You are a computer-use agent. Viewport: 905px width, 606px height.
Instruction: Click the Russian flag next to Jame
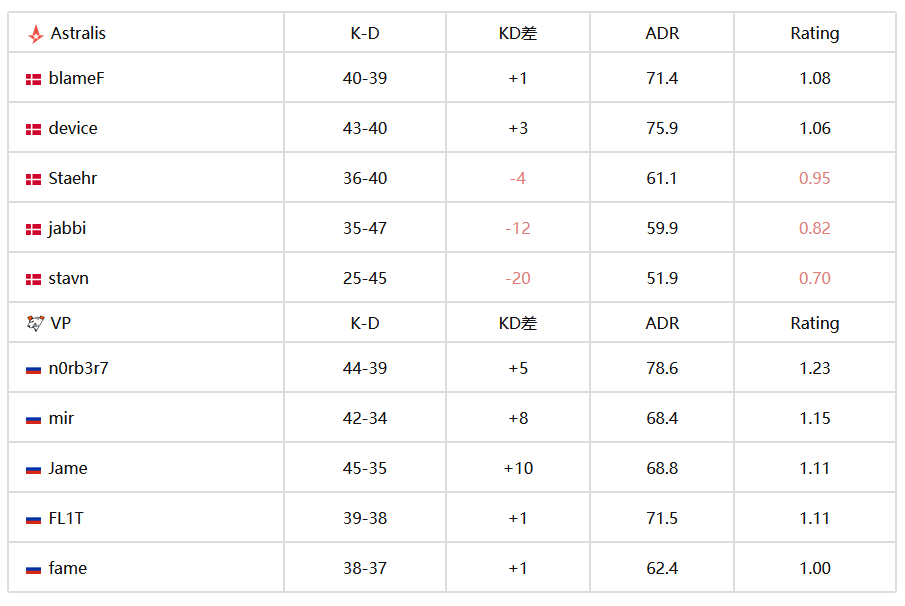(x=33, y=470)
